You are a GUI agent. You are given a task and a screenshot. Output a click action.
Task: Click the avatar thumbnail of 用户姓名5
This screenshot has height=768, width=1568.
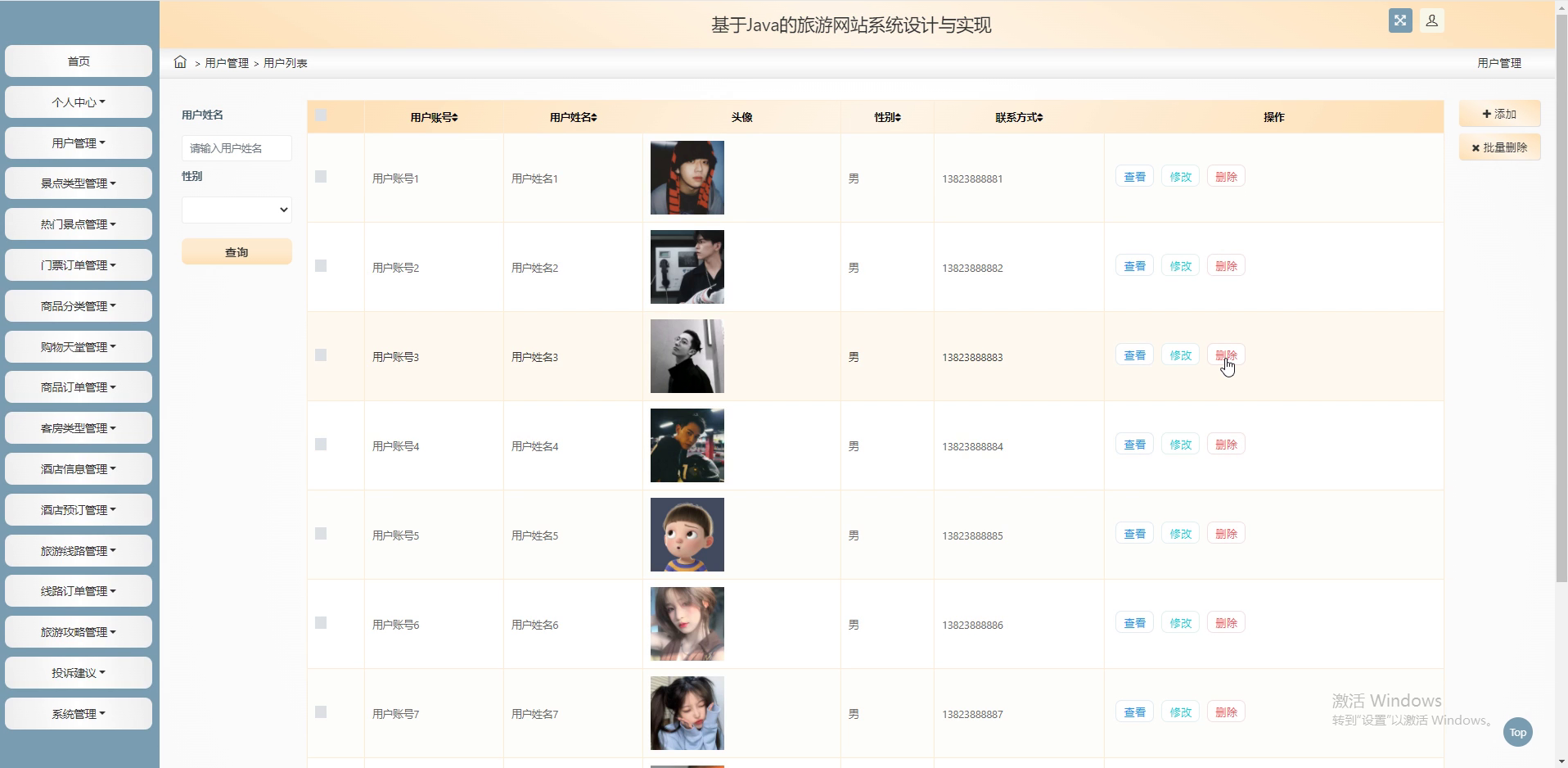point(687,535)
